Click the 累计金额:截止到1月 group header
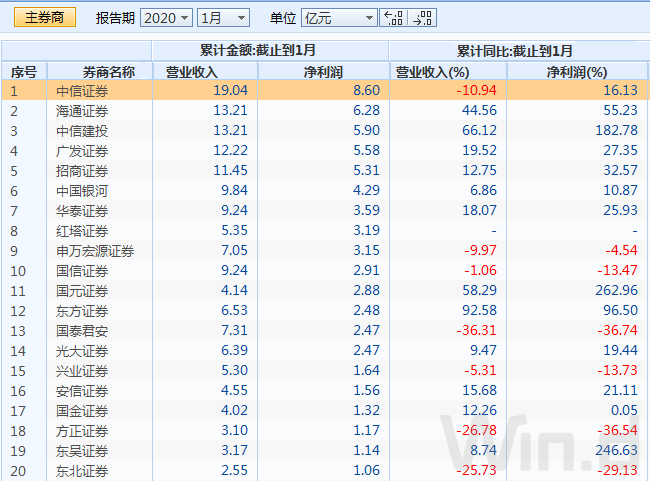 pos(270,51)
